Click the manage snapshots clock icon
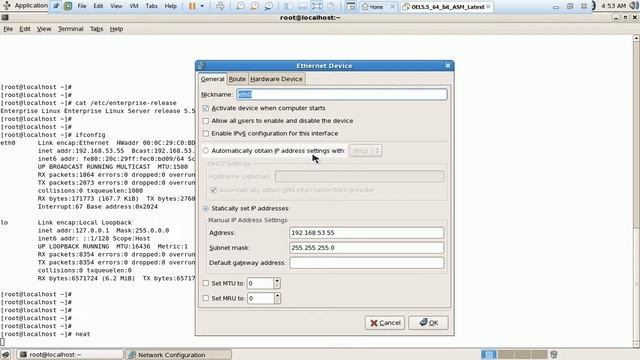The height and width of the screenshot is (360, 640). point(269,6)
